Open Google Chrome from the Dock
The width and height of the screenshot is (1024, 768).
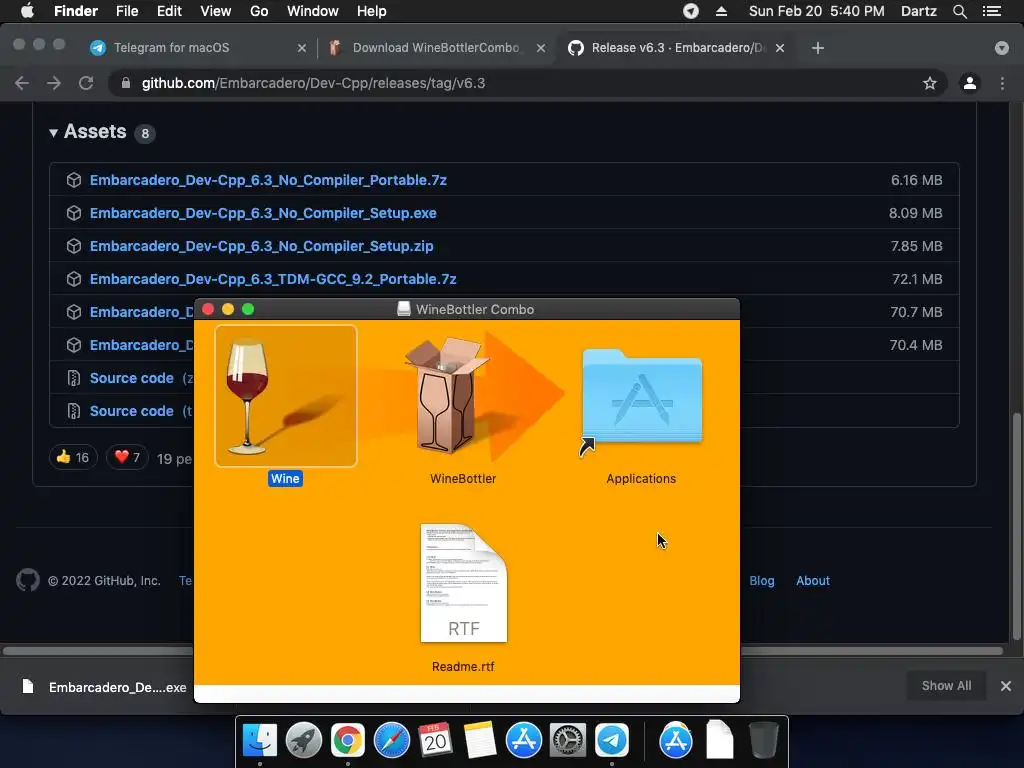(347, 741)
